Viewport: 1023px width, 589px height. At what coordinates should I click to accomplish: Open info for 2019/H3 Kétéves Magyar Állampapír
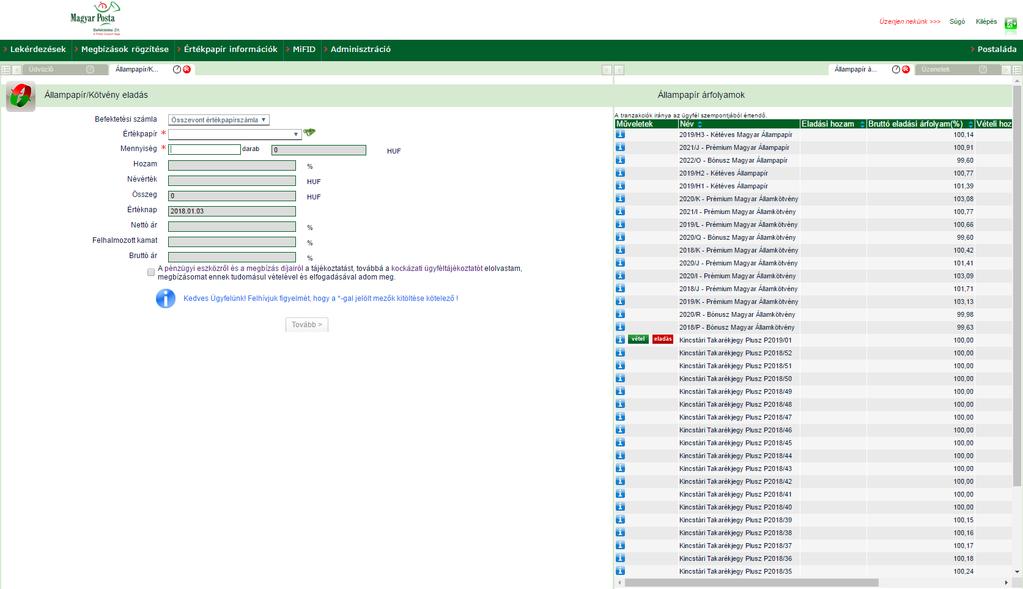[x=620, y=134]
